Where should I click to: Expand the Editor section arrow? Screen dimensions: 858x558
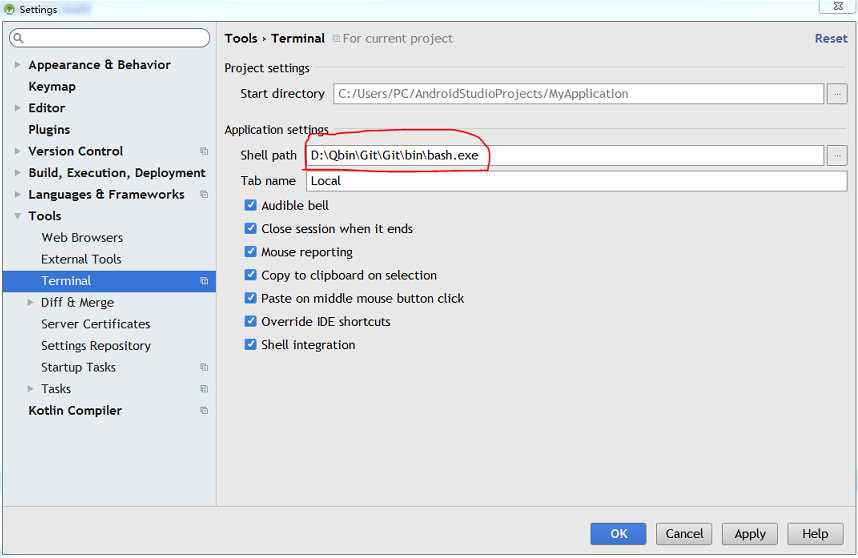coord(18,108)
